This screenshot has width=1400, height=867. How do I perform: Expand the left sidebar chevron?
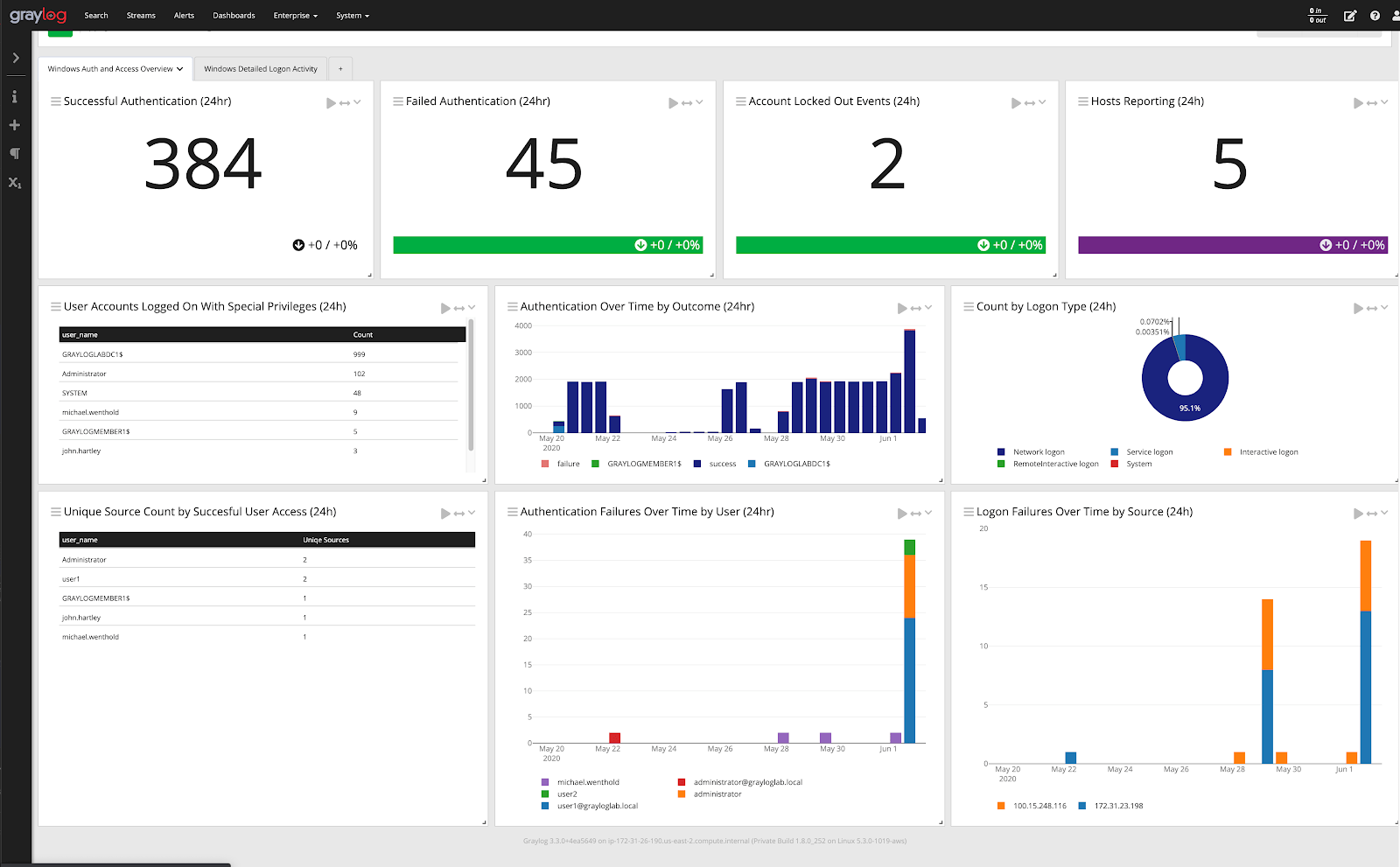16,58
